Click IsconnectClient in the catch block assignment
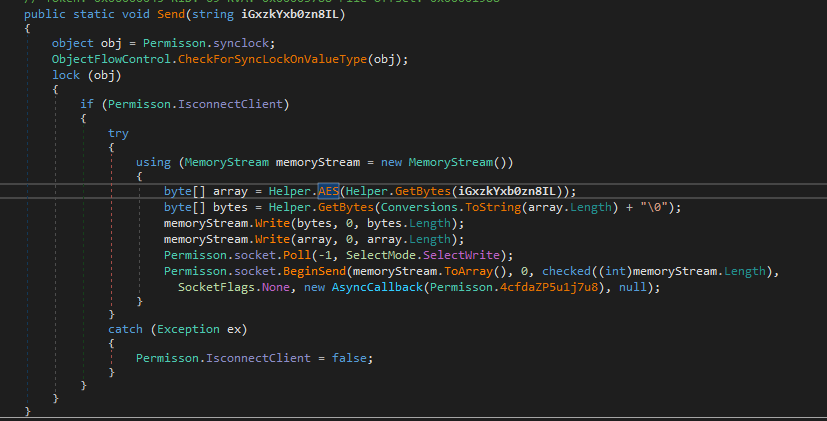Image resolution: width=827 pixels, height=421 pixels. pos(258,358)
